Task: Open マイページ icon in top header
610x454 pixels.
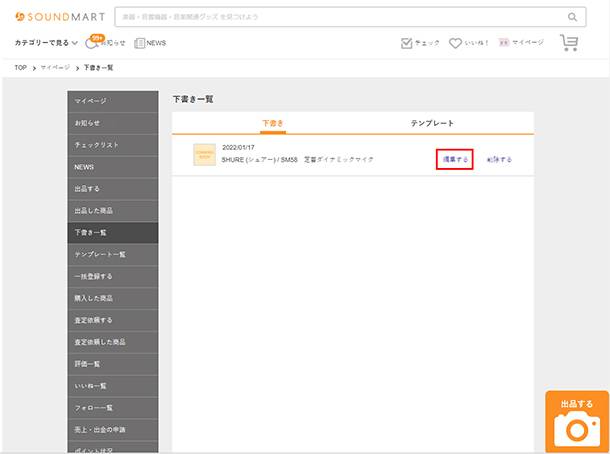Action: pos(520,43)
